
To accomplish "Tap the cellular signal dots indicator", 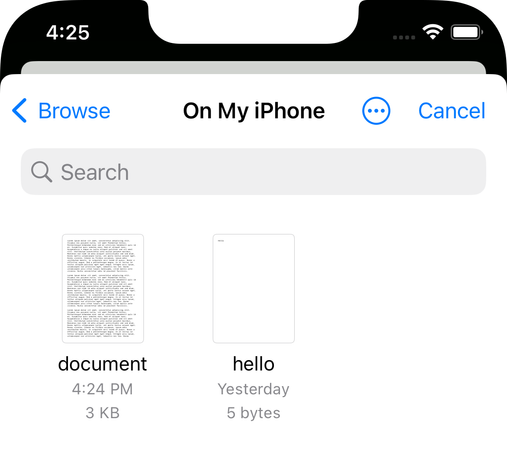I will pos(404,37).
